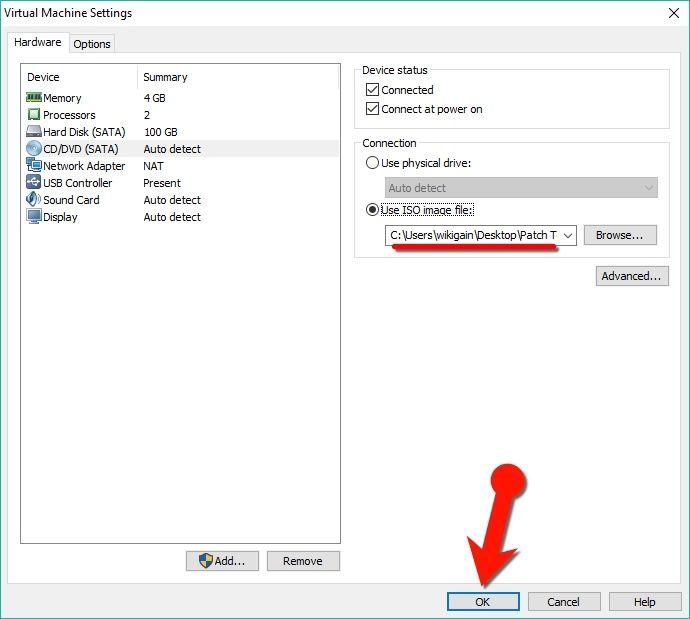Image resolution: width=690 pixels, height=619 pixels.
Task: Select the Network Adapter label
Action: point(84,166)
